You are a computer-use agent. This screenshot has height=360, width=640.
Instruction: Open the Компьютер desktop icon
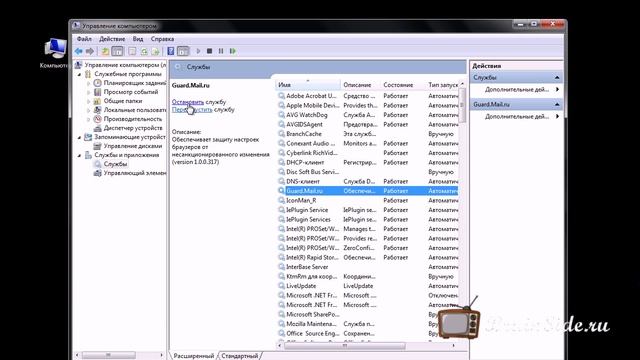tap(55, 53)
